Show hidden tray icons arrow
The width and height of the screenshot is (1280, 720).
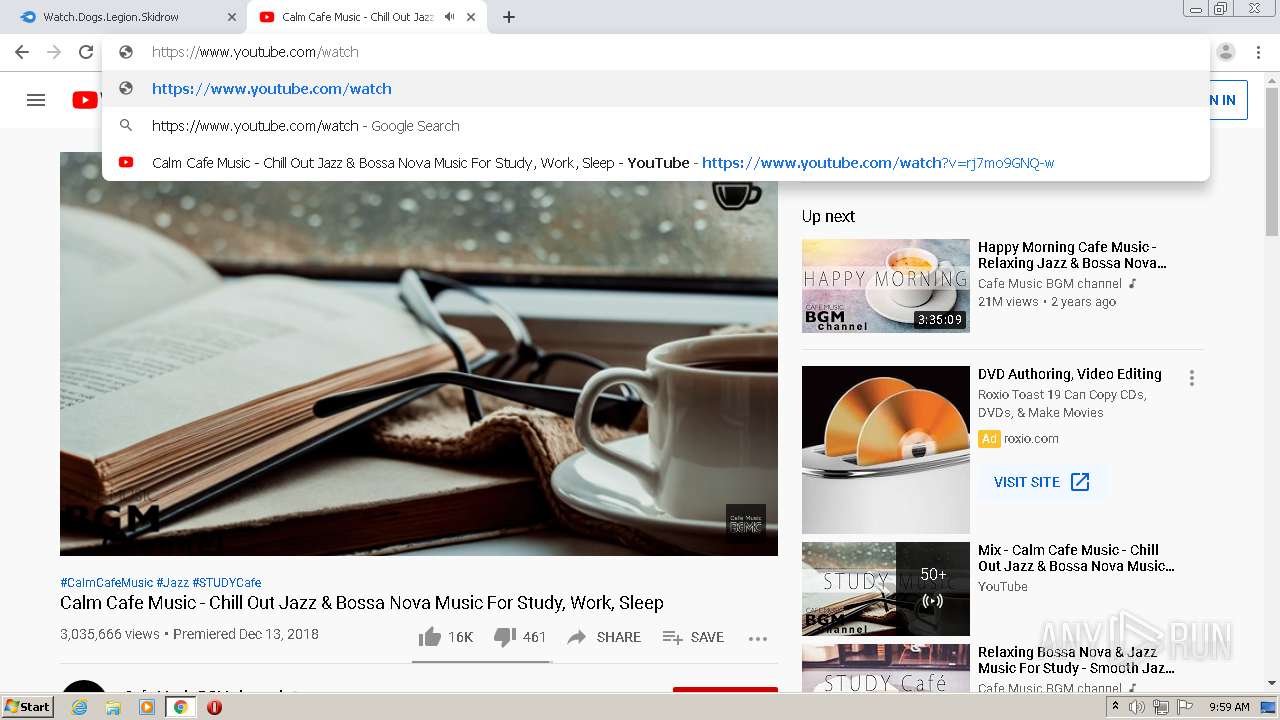point(1115,707)
